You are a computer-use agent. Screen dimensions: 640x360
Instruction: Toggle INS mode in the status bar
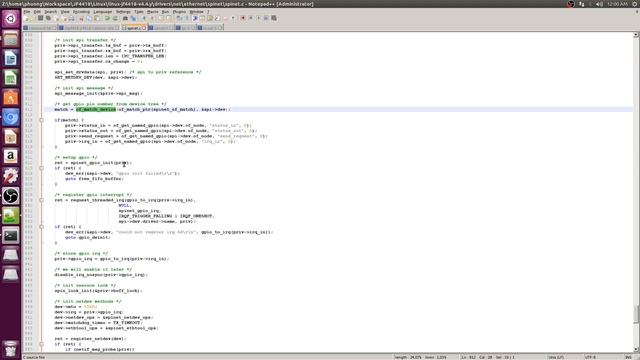coord(629,357)
